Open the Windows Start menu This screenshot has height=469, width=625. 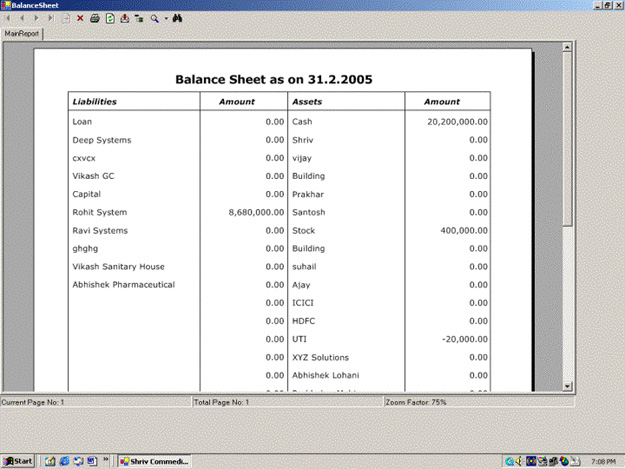18,461
